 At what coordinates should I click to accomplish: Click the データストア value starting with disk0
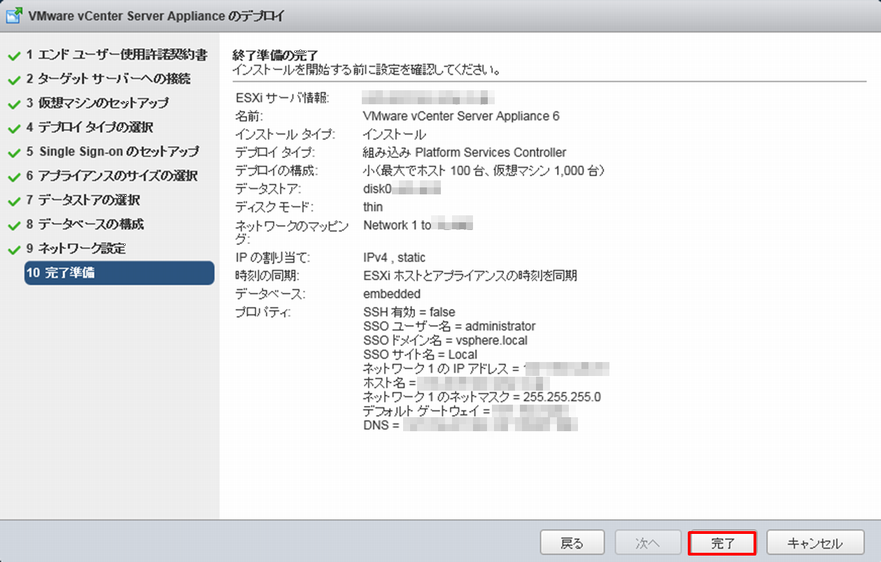pos(400,188)
